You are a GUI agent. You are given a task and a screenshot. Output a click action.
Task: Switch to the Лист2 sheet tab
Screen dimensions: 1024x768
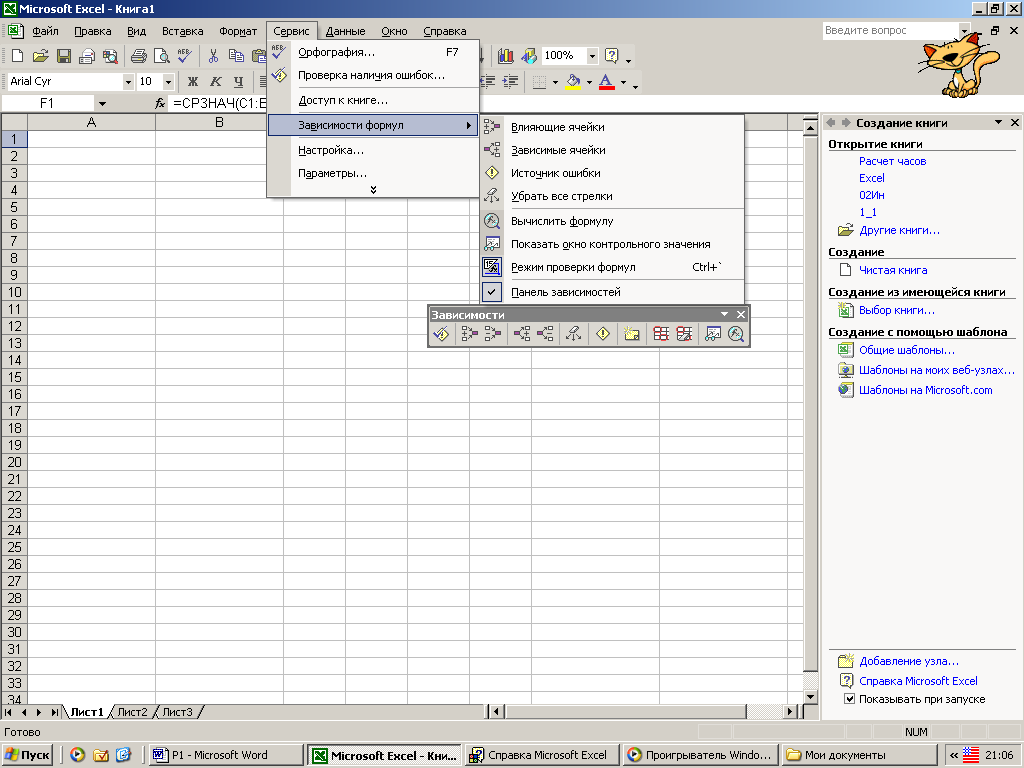[133, 712]
